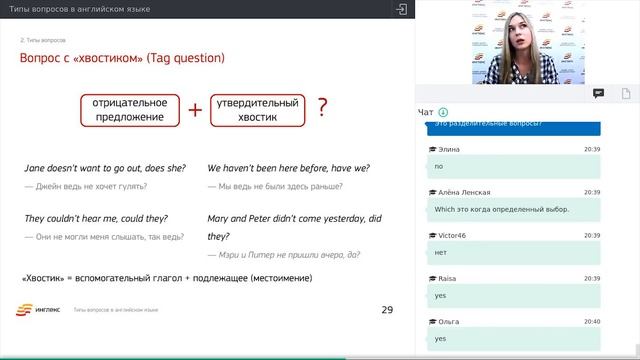
Task: Click the Чат panel label
Action: (425, 112)
